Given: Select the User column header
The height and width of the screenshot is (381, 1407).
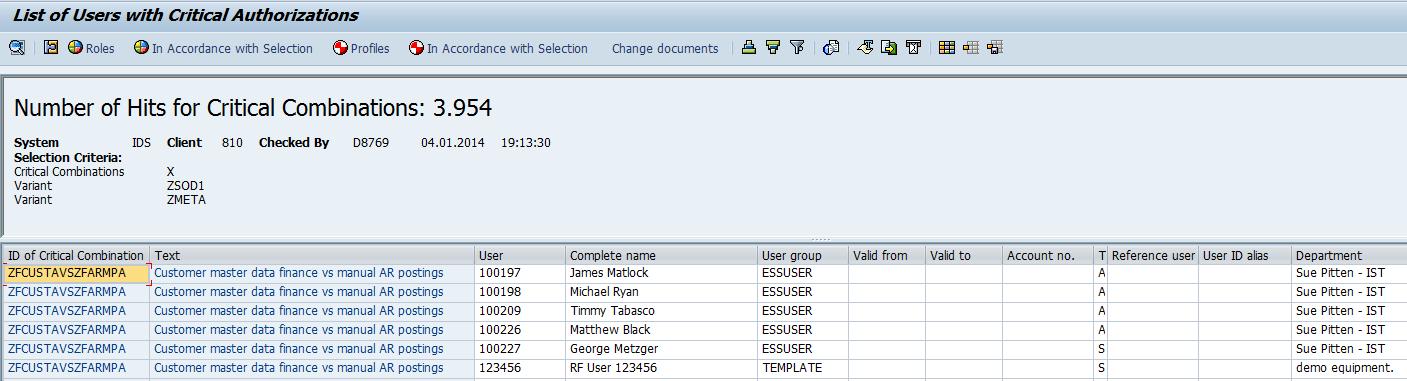Looking at the screenshot, I should pos(520,255).
